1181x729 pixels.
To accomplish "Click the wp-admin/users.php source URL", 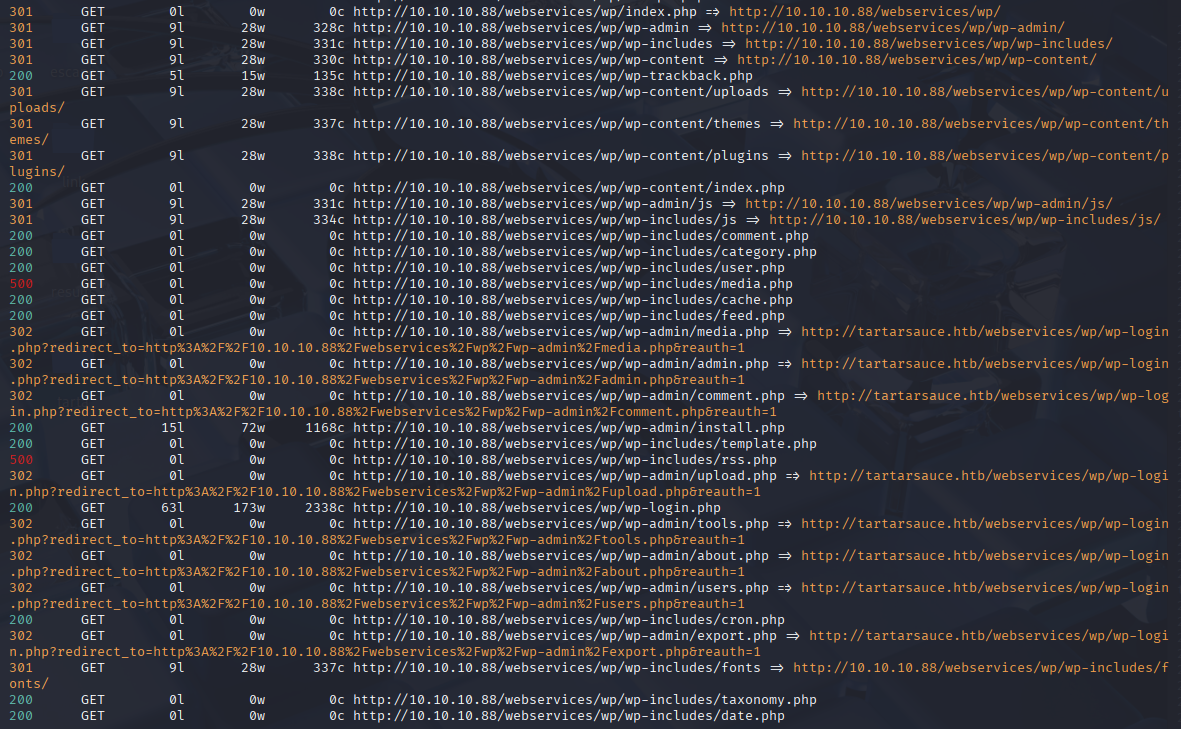I will 561,587.
